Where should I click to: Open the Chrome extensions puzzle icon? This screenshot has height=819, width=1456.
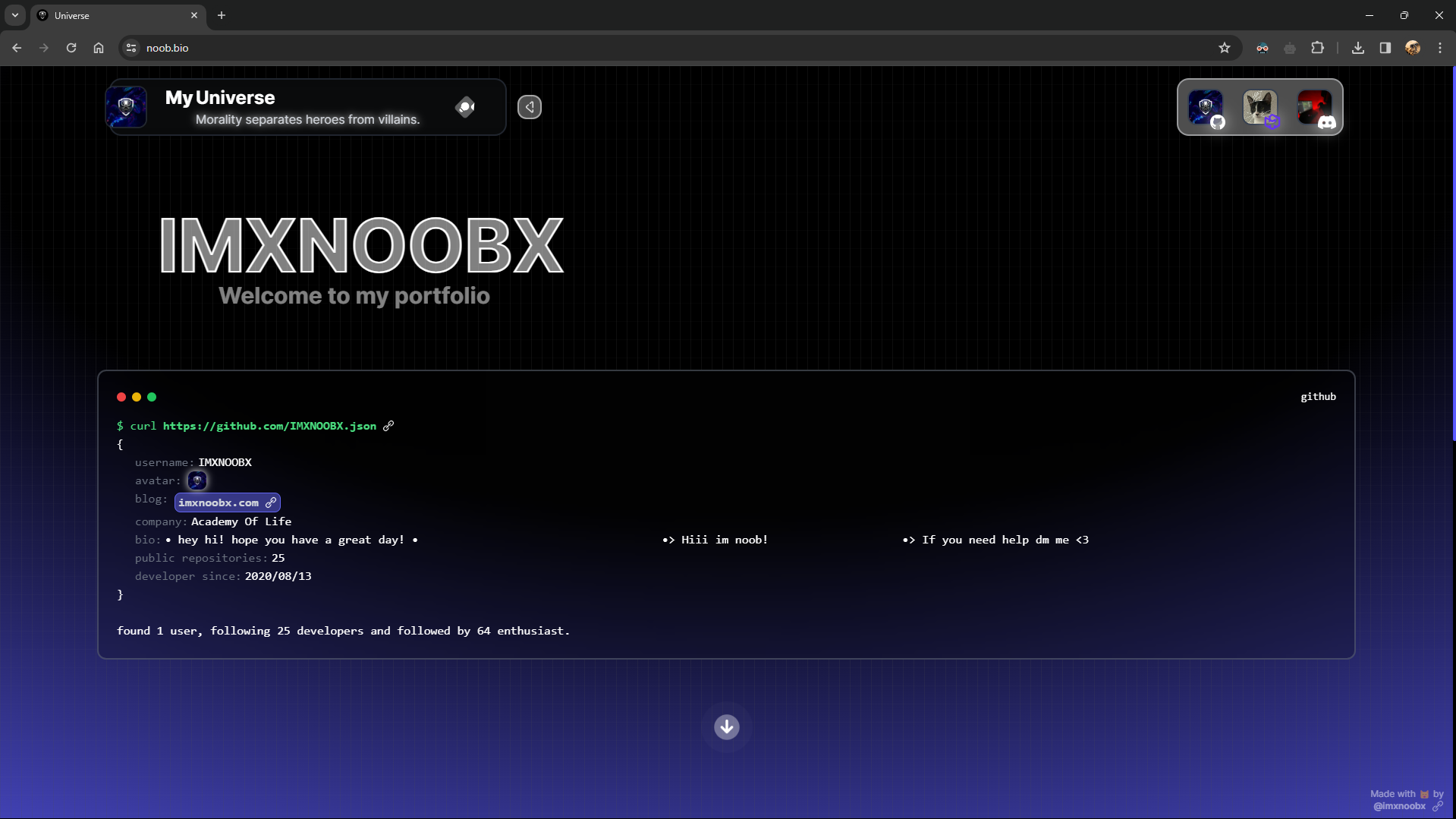[x=1318, y=48]
